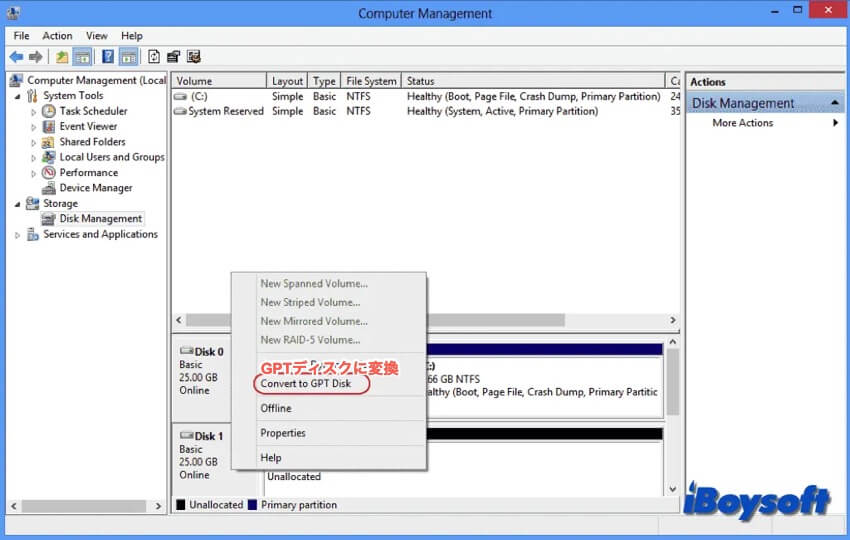The height and width of the screenshot is (540, 850).
Task: Collapse the System Tools tree node
Action: [17, 96]
